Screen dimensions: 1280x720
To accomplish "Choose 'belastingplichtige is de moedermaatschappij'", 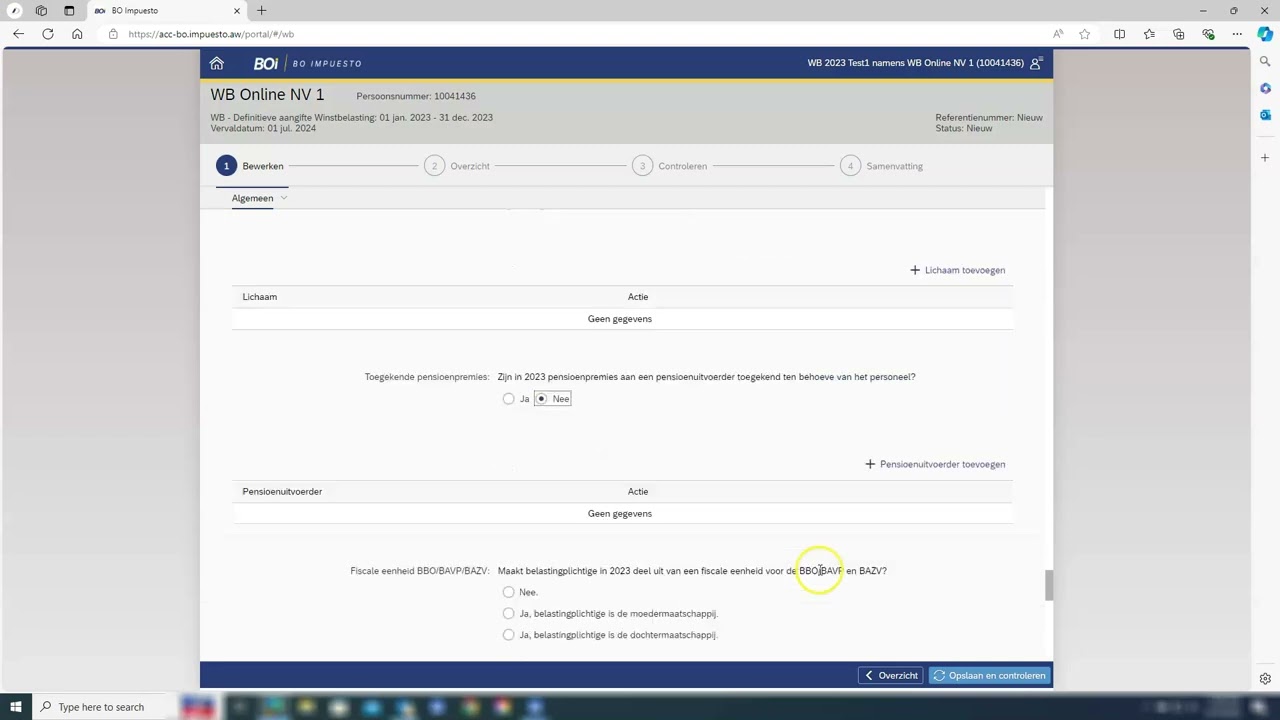I will tap(509, 614).
